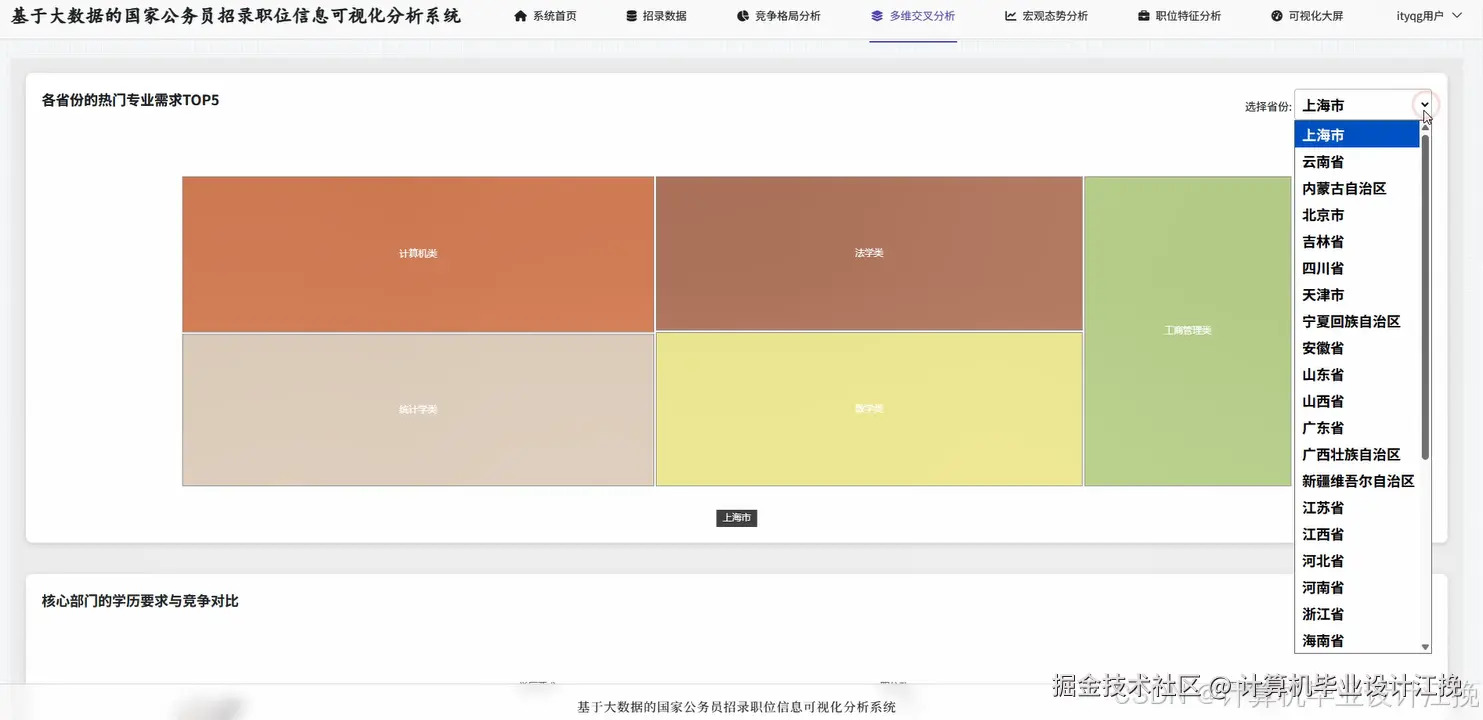Select 河北省 option
The height and width of the screenshot is (720, 1483).
coord(1357,561)
